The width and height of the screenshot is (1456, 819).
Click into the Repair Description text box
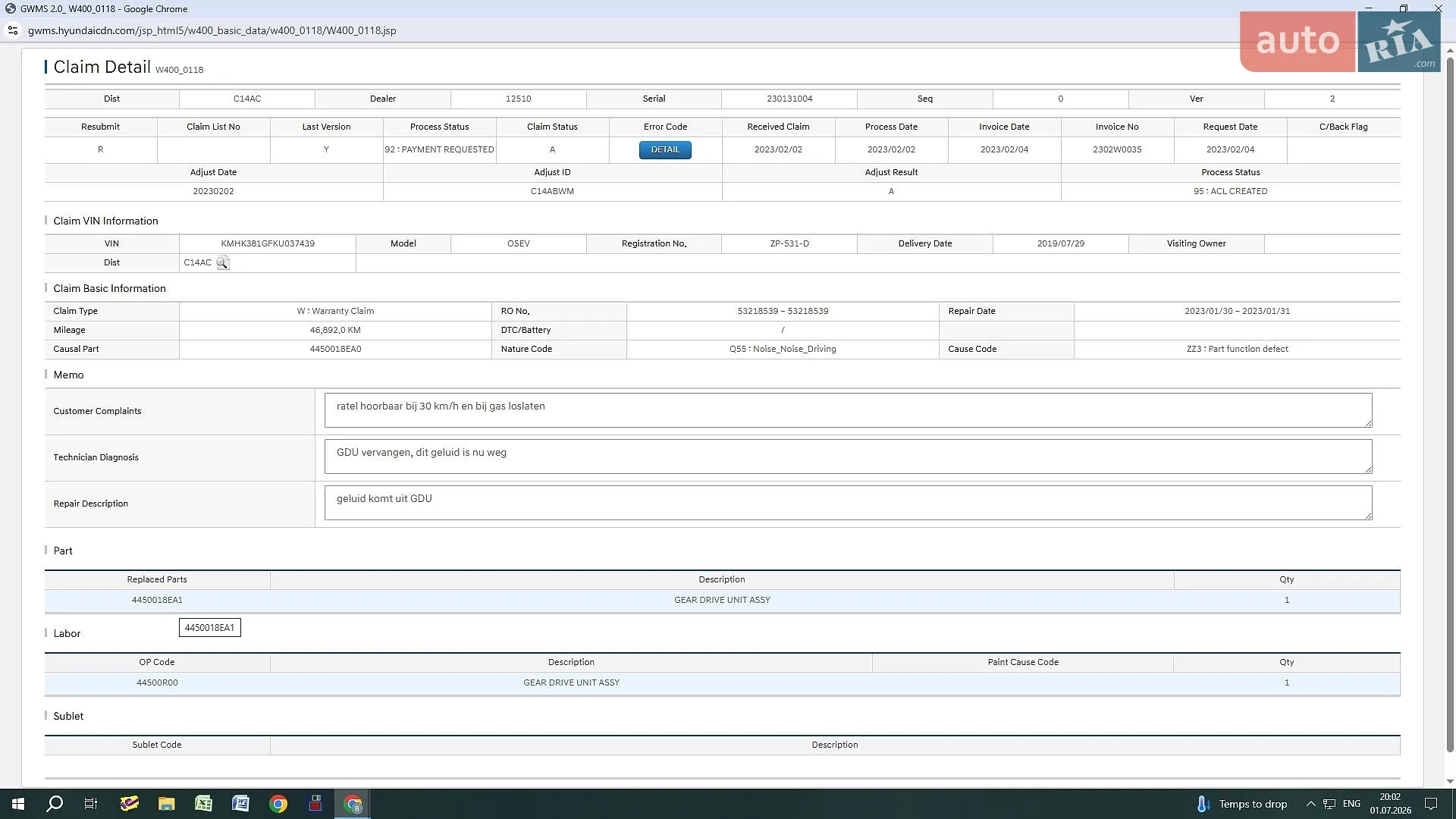pos(848,503)
